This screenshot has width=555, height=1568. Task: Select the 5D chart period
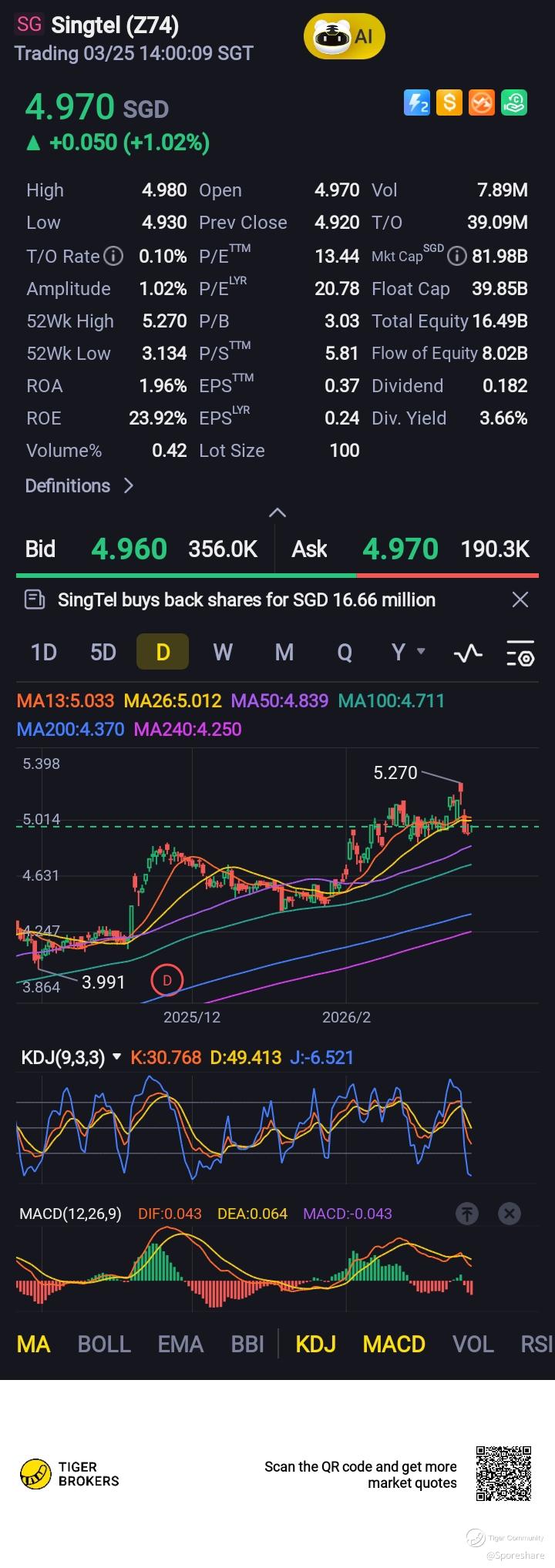coord(103,653)
